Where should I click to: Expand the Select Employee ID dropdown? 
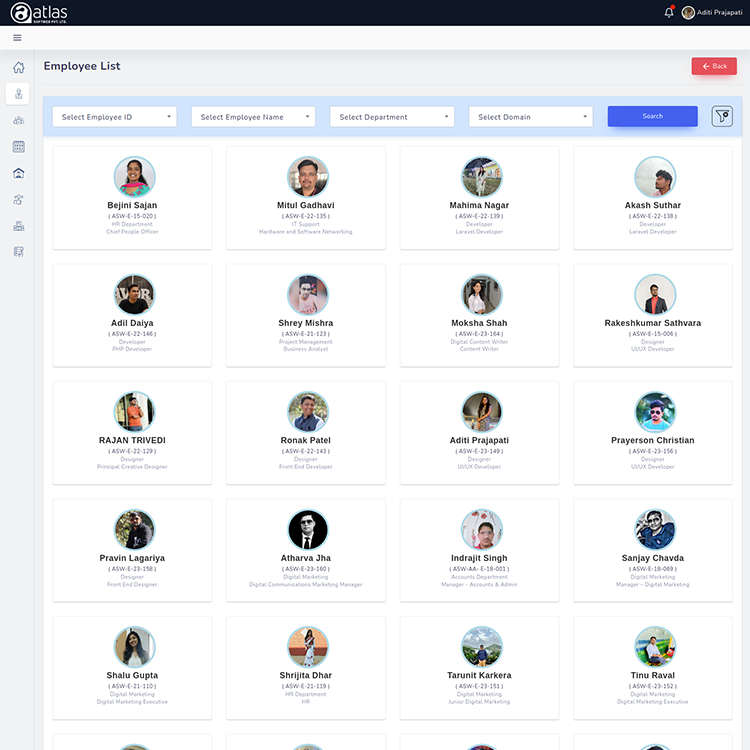pyautogui.click(x=114, y=117)
